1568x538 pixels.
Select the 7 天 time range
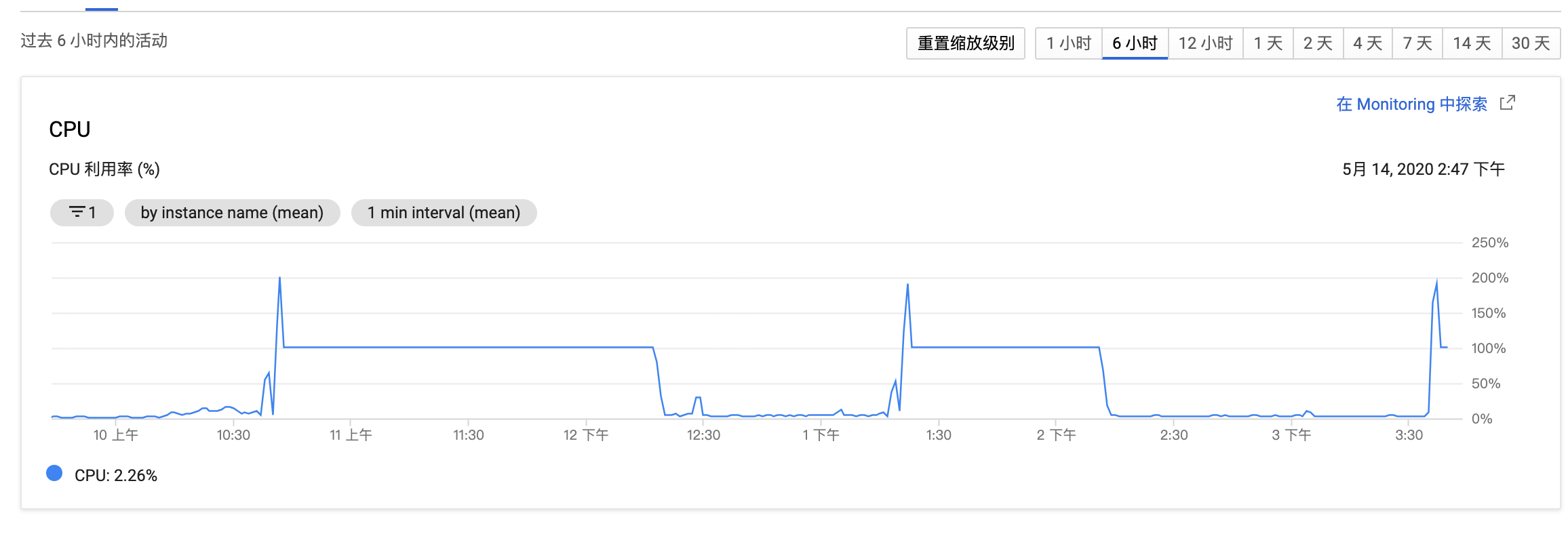click(x=1416, y=42)
